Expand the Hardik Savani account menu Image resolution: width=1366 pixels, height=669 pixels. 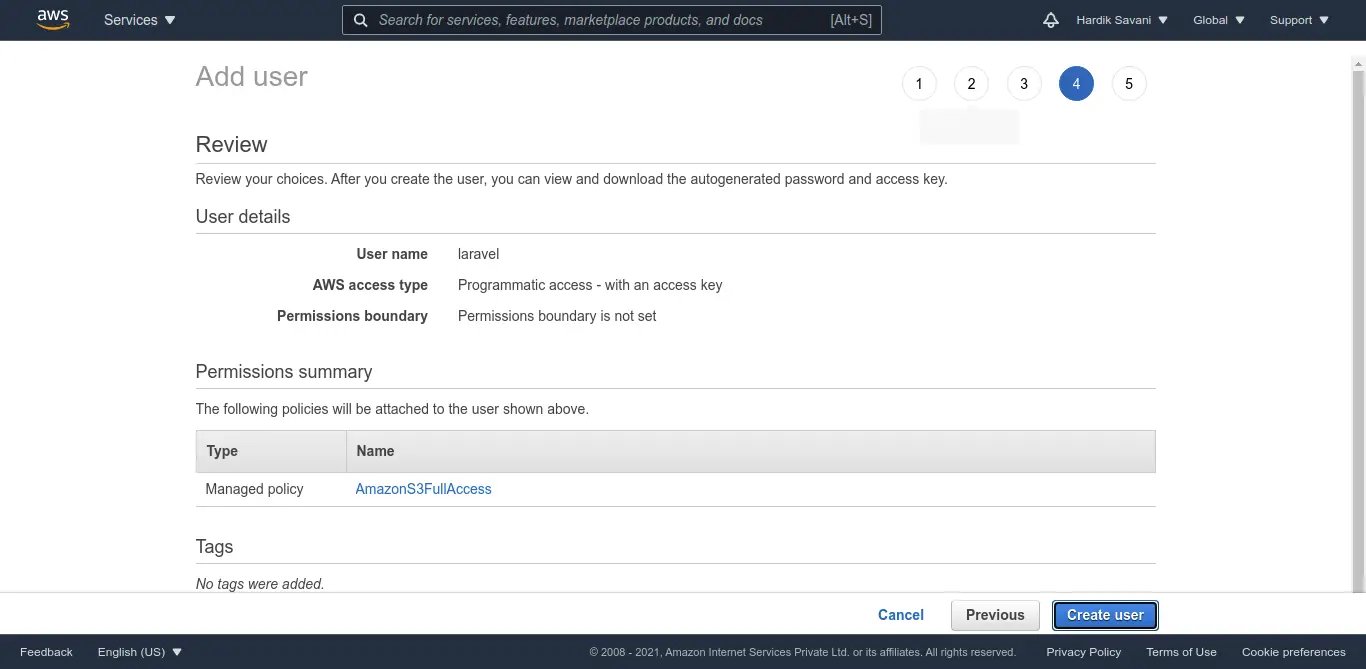(x=1122, y=20)
